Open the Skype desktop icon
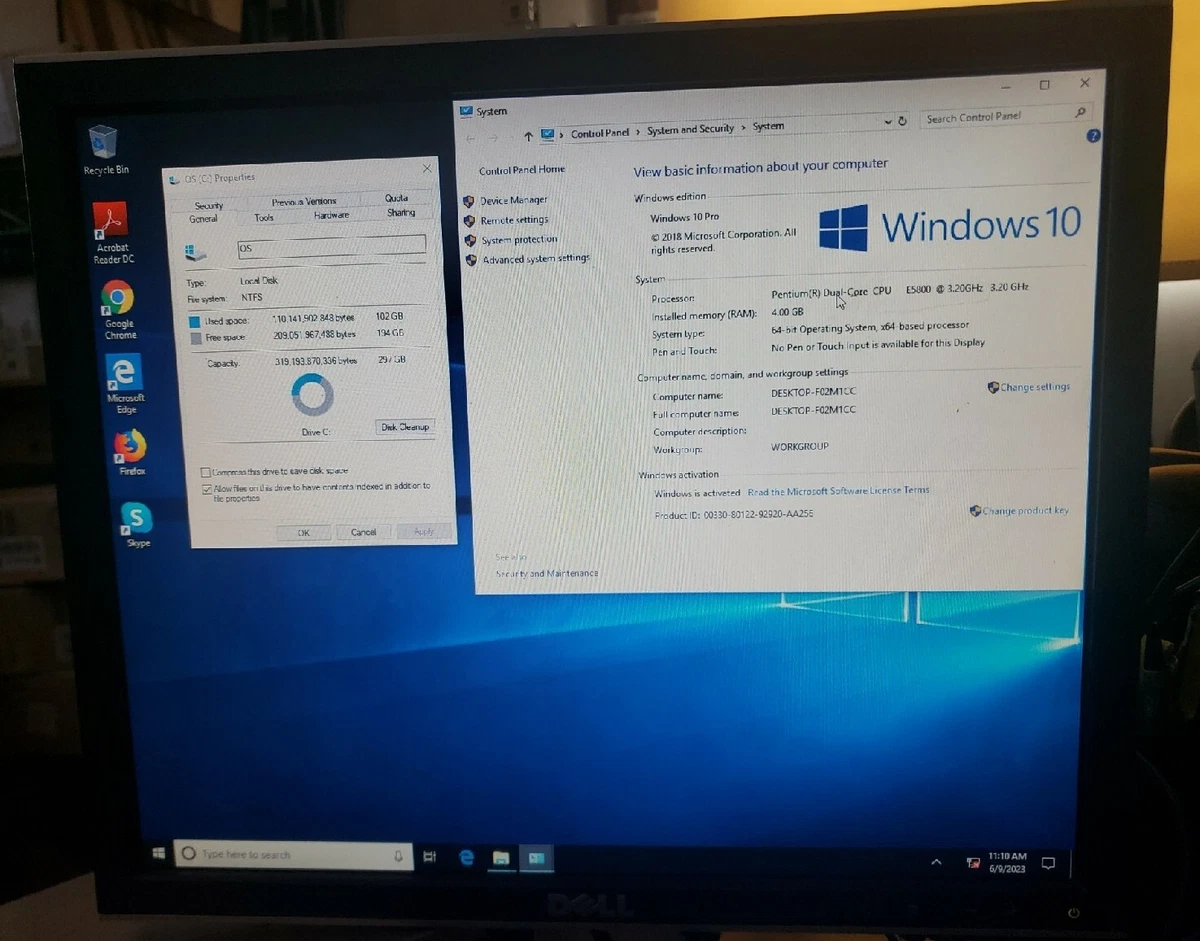This screenshot has width=1200, height=941. [137, 524]
